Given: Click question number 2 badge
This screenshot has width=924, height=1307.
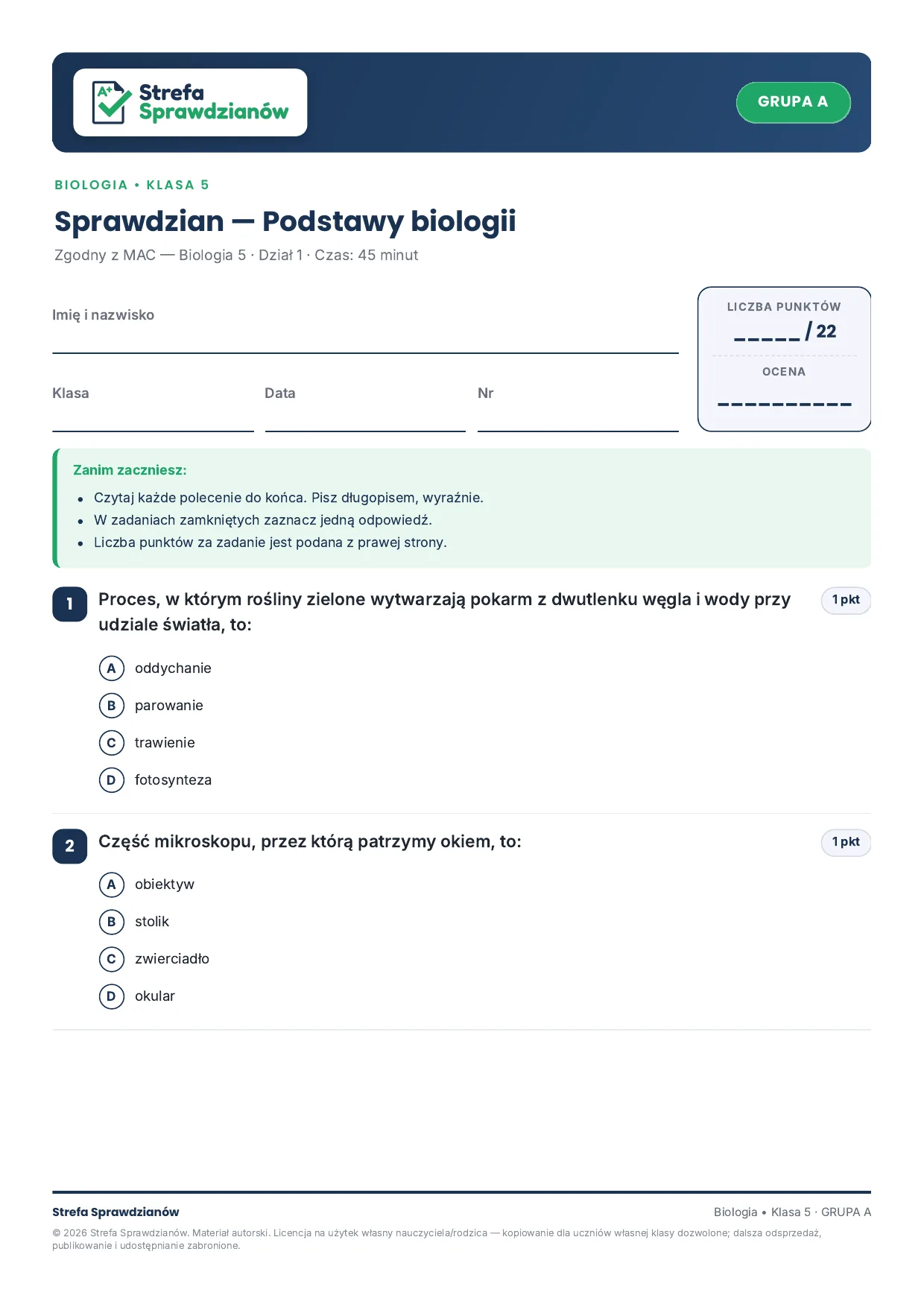Looking at the screenshot, I should (70, 846).
